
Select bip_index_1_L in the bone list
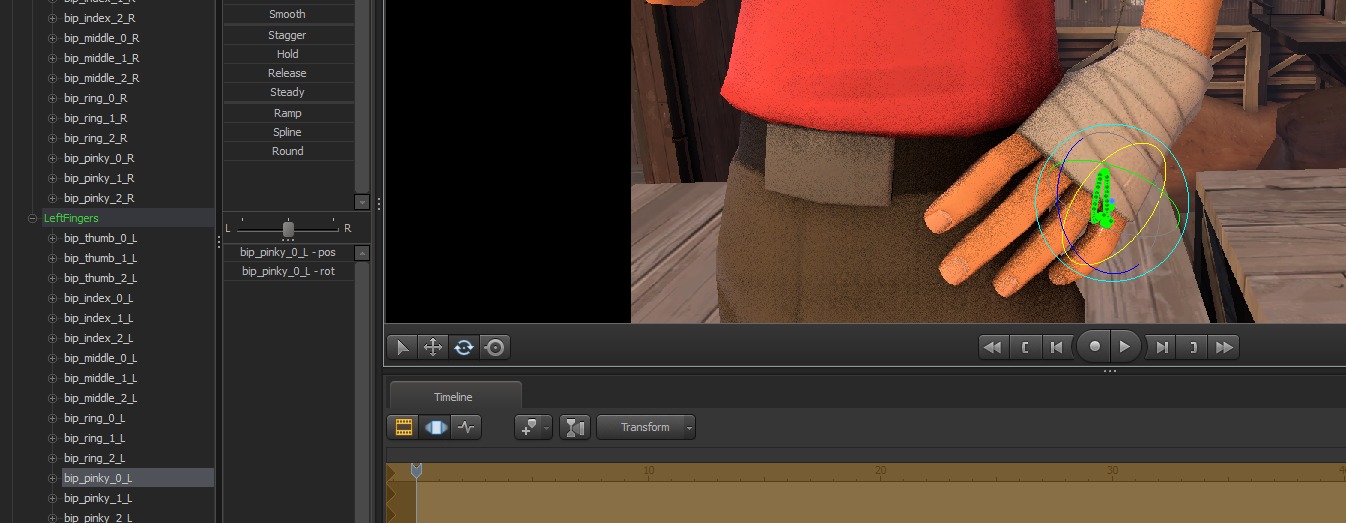100,318
